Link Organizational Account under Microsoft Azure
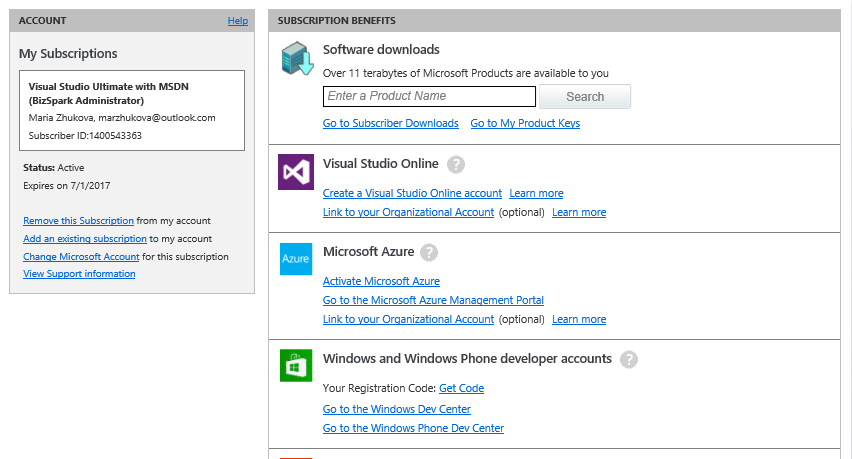 coord(409,319)
